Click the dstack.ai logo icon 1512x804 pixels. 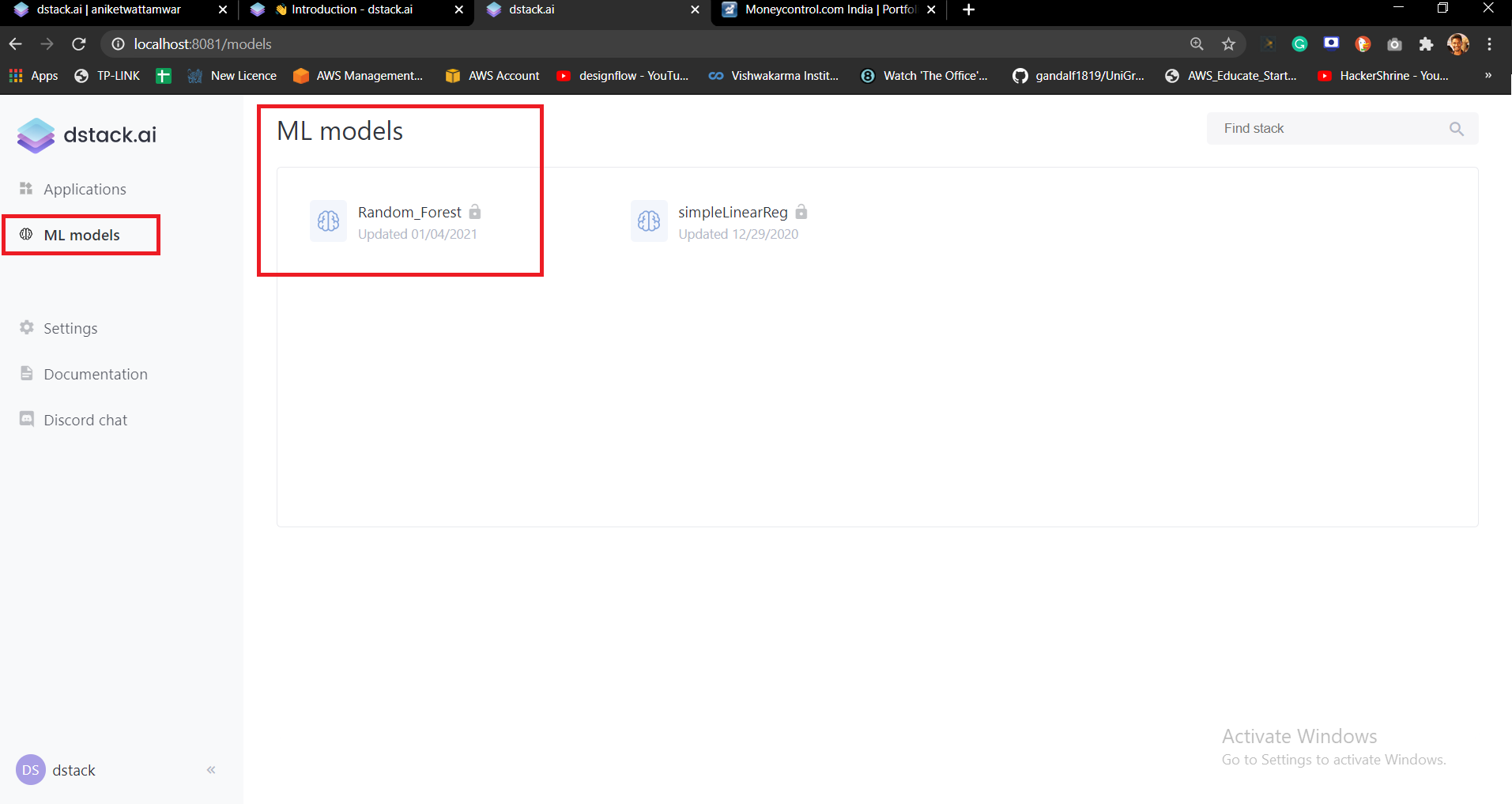36,135
